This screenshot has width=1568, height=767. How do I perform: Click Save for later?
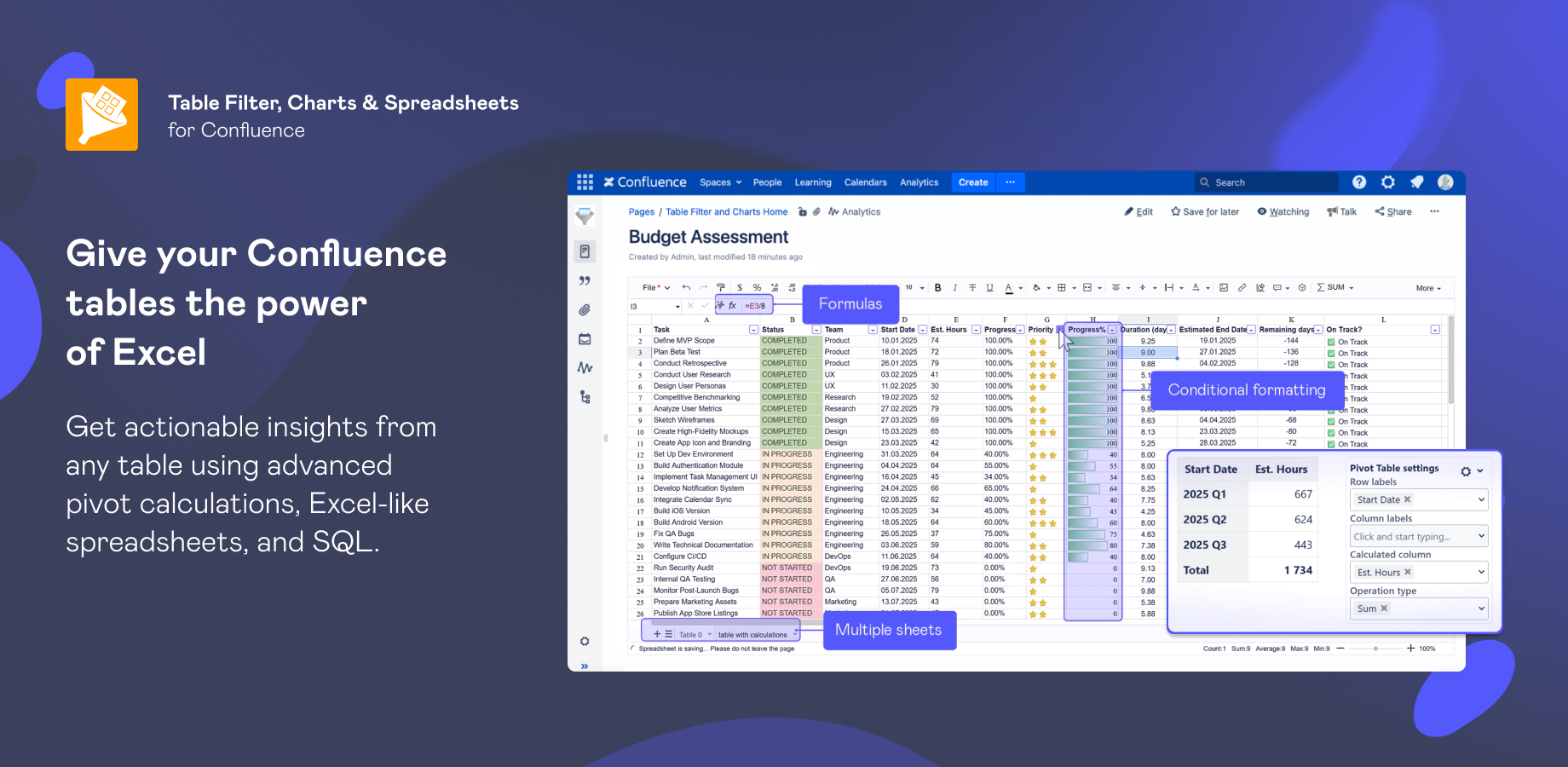(x=1205, y=212)
